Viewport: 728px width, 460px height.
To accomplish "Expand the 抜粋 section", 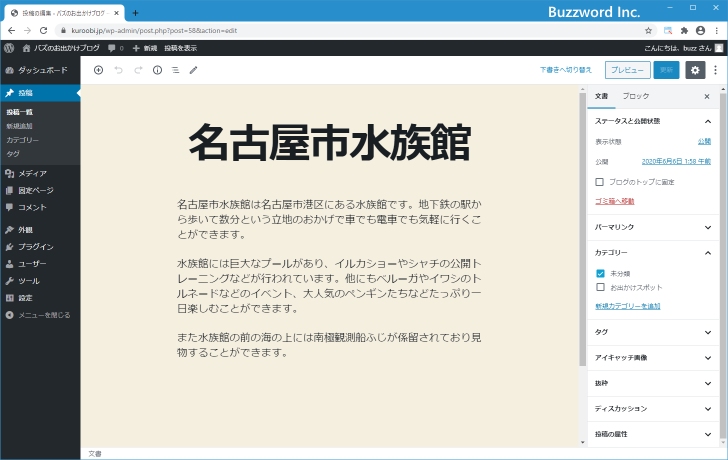I will 653,383.
